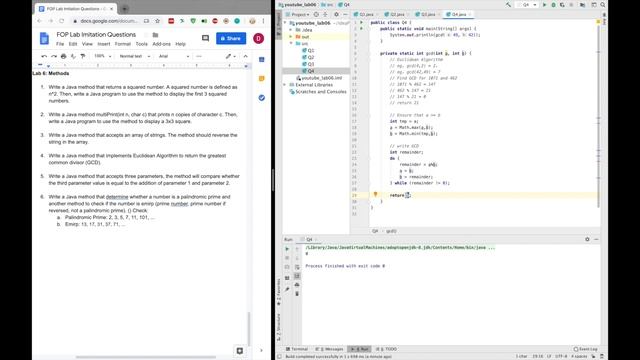This screenshot has width=640, height=360.
Task: Open the Event Log
Action: click(x=585, y=349)
